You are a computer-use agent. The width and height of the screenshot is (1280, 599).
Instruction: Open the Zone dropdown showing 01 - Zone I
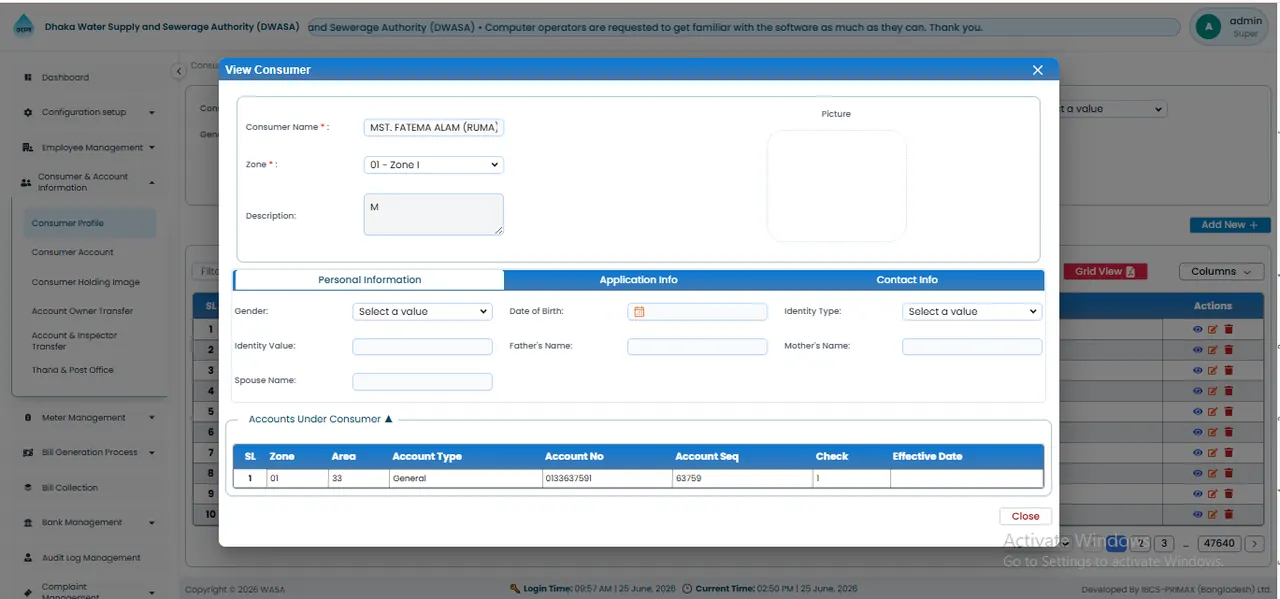pos(433,165)
